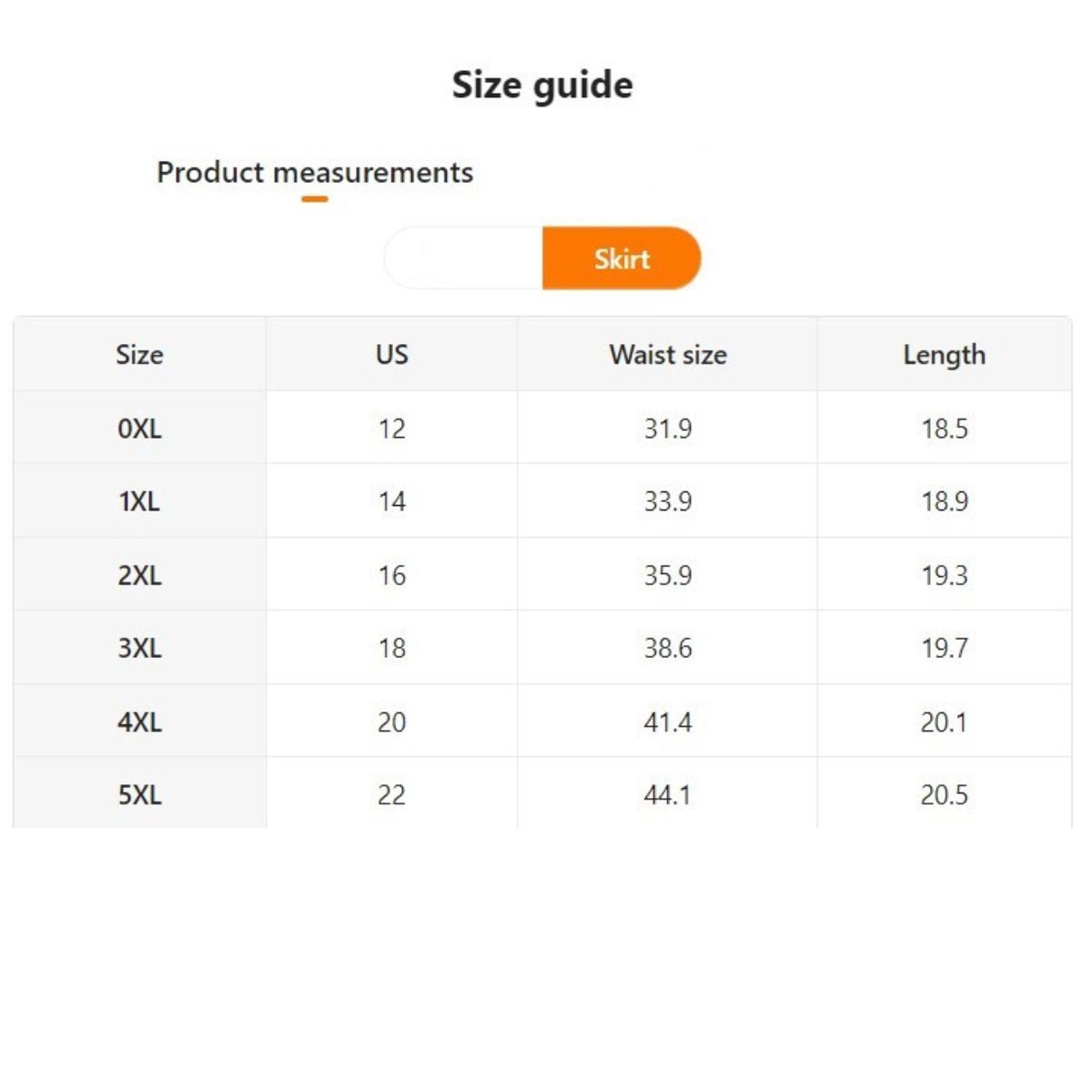
Task: Click the Length column header
Action: [944, 354]
